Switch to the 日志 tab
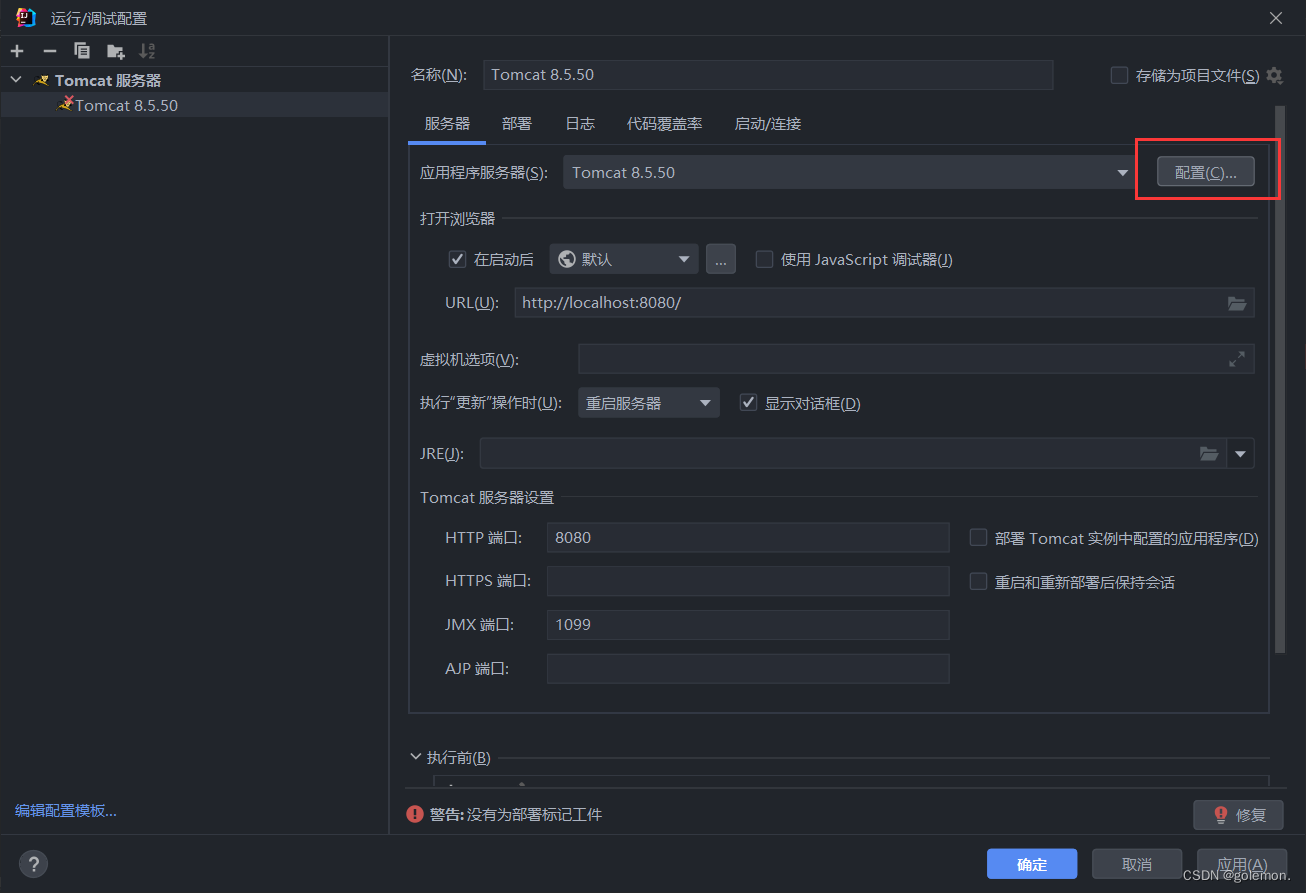 click(x=580, y=124)
